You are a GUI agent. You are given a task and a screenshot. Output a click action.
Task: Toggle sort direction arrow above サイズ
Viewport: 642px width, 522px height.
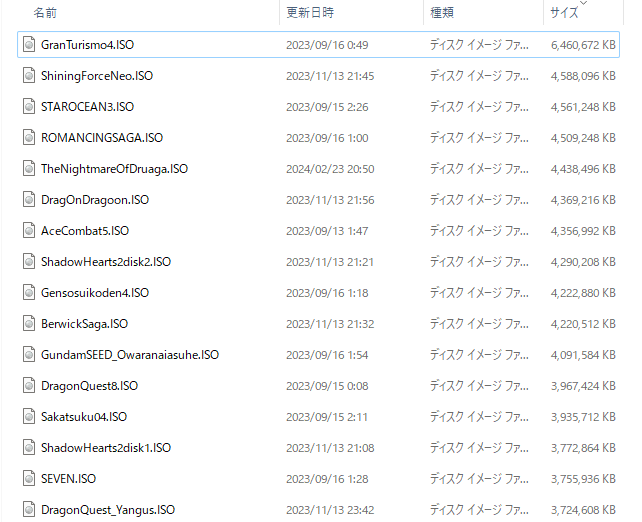584,4
